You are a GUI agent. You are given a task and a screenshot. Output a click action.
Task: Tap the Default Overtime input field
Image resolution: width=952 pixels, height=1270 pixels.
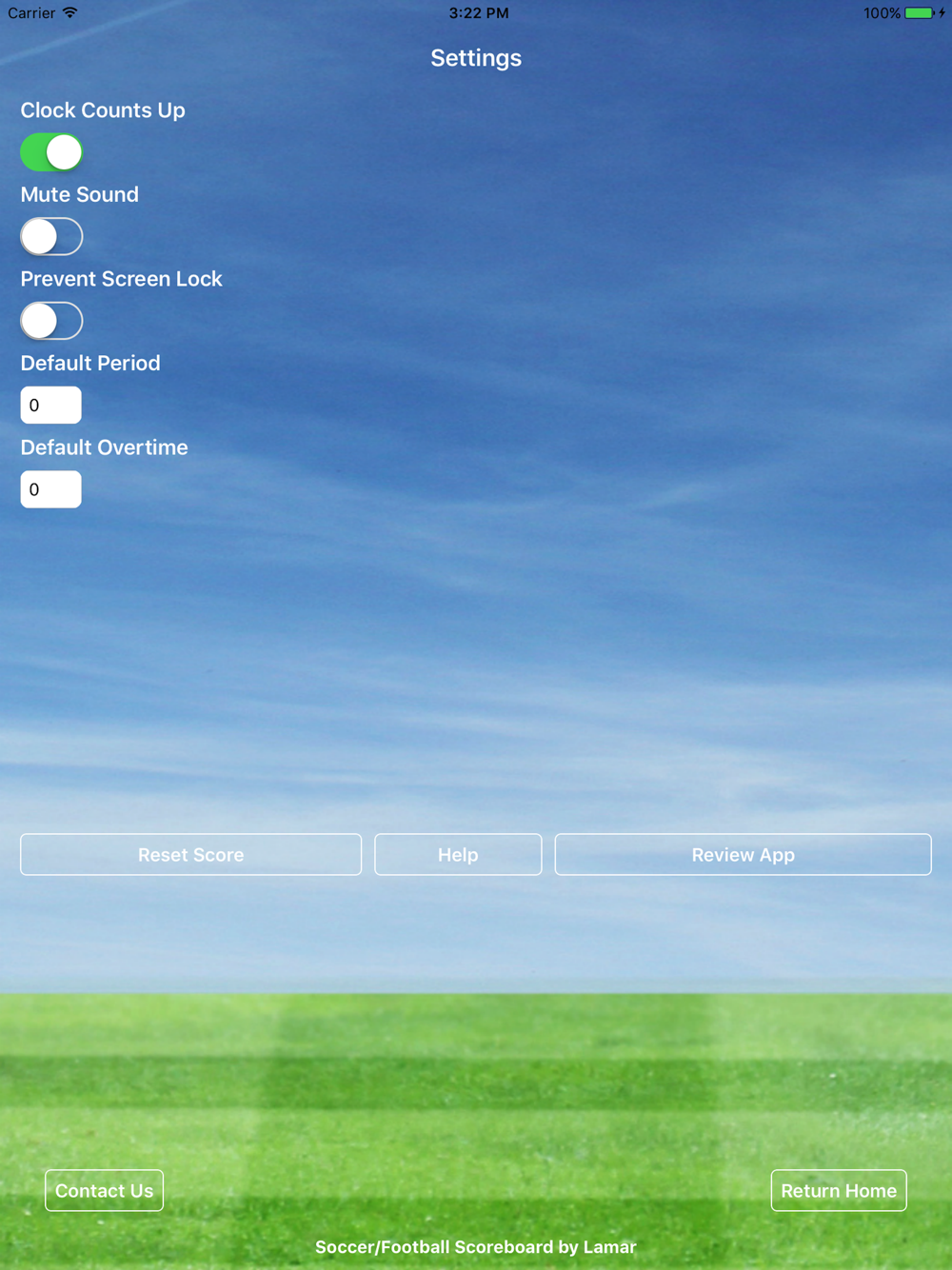coord(51,489)
